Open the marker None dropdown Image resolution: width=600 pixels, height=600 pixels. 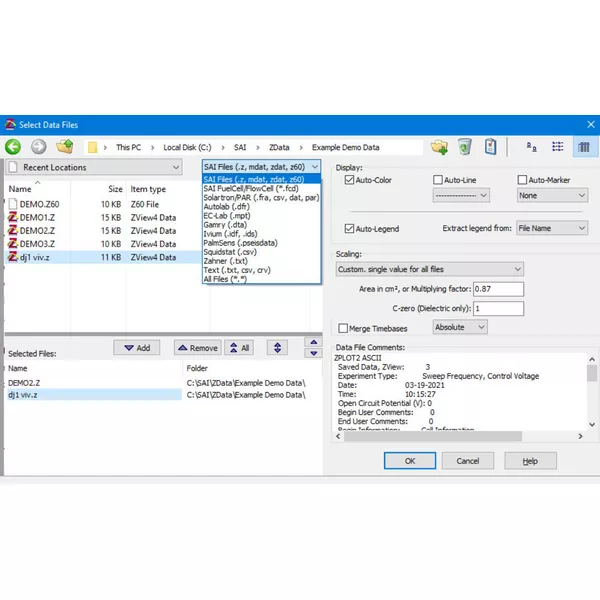pyautogui.click(x=552, y=195)
